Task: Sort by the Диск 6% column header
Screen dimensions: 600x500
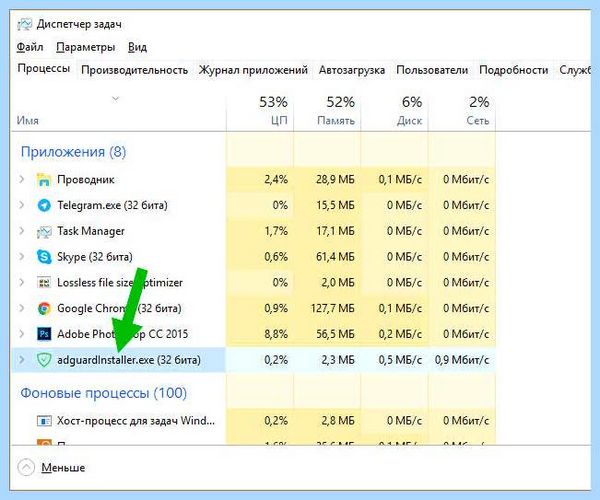Action: (x=395, y=111)
